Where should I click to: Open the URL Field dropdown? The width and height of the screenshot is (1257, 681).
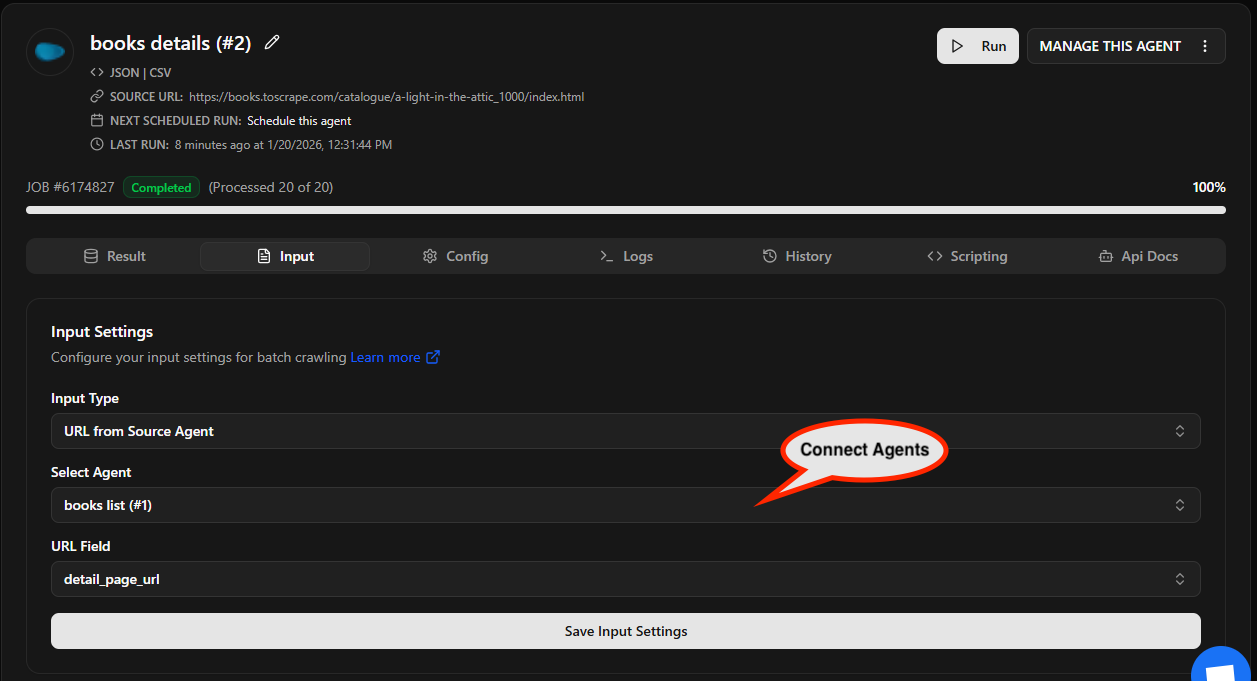tap(625, 579)
